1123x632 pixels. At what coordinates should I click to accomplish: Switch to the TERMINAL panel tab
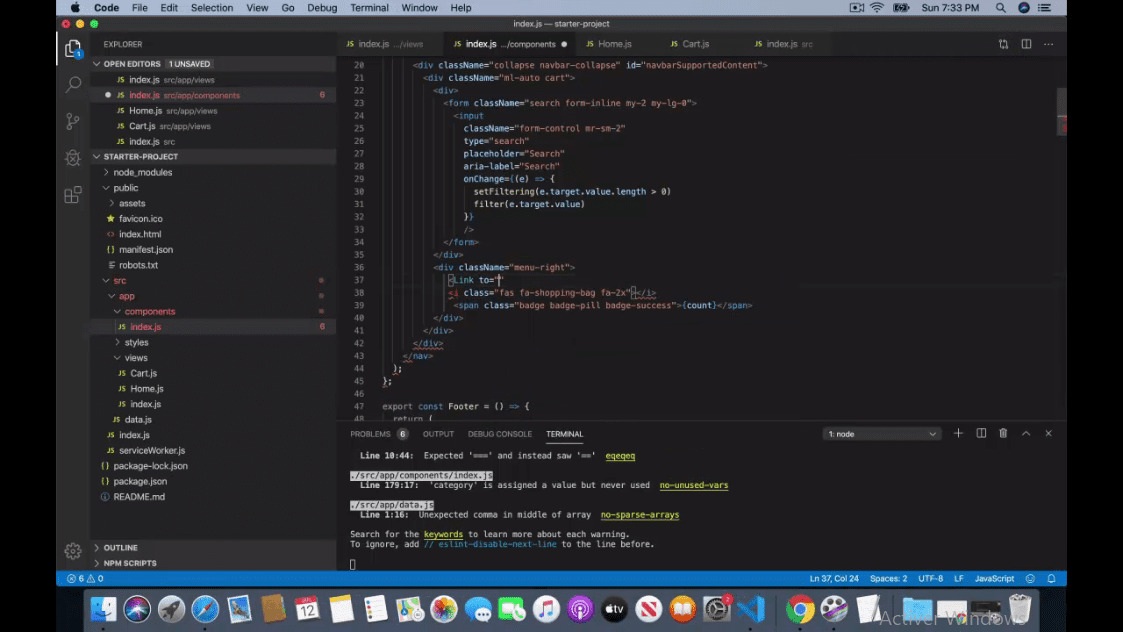coord(564,433)
